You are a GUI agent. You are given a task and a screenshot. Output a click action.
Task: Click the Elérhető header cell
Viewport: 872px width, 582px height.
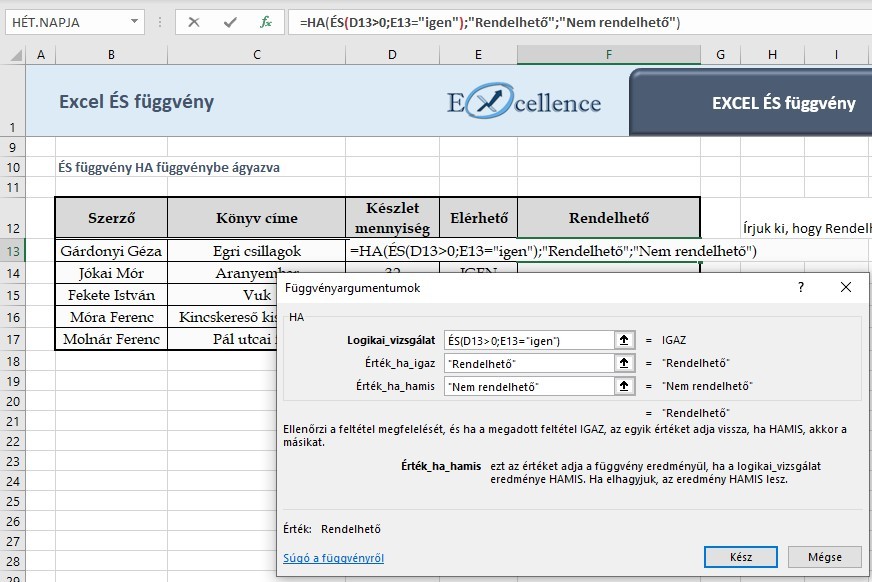tap(478, 218)
